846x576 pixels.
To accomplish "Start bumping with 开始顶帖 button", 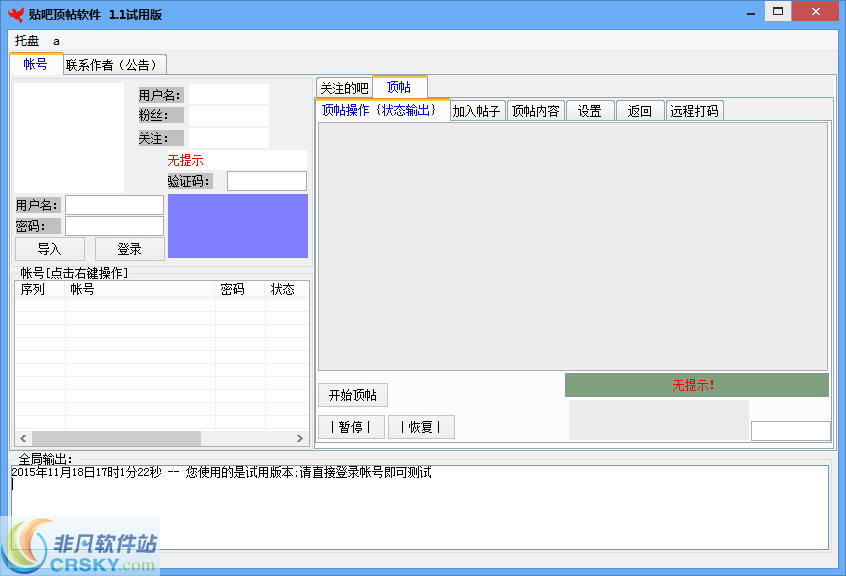I will pos(353,395).
